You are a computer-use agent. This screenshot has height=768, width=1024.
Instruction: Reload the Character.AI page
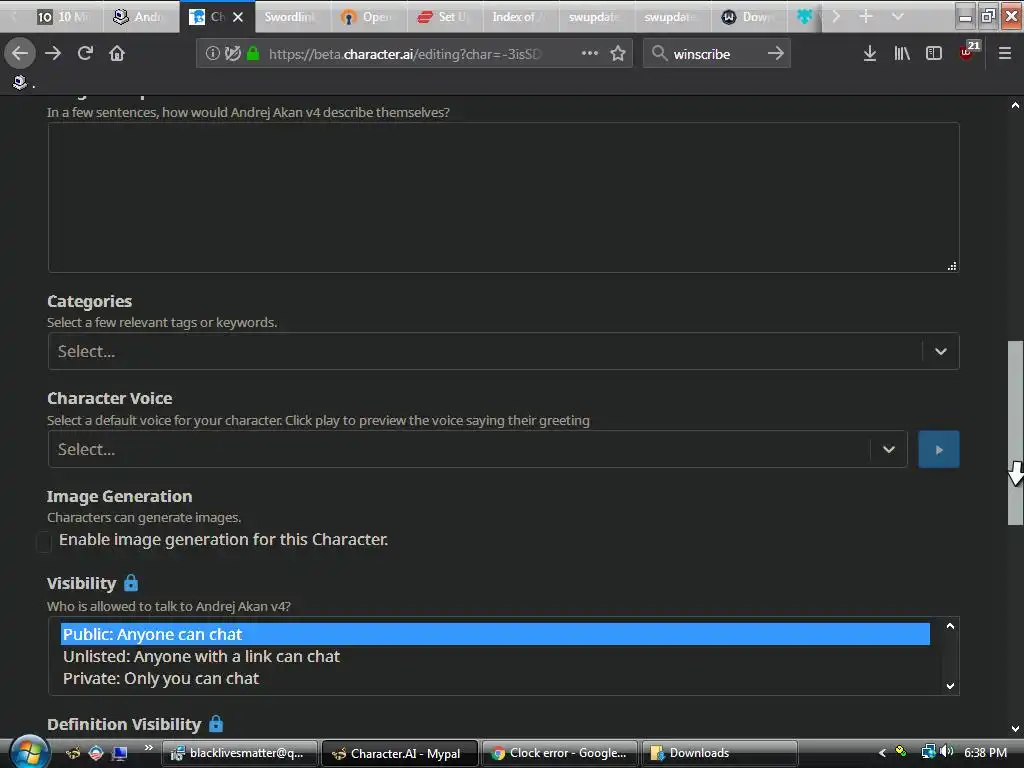coord(85,53)
